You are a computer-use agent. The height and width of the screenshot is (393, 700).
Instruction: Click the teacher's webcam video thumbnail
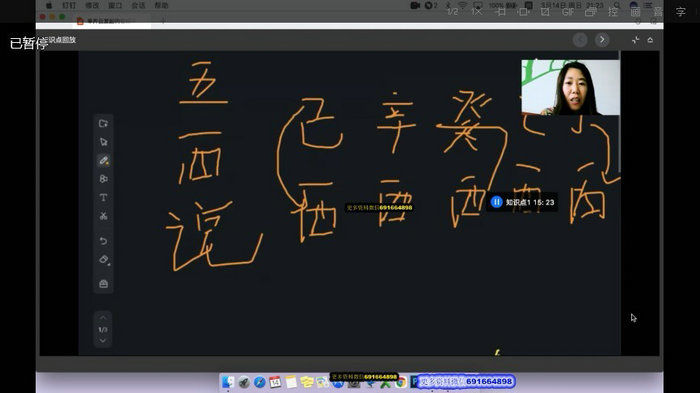click(571, 88)
